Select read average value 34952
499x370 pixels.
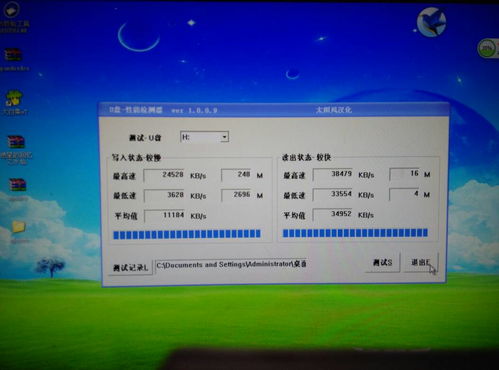point(333,214)
